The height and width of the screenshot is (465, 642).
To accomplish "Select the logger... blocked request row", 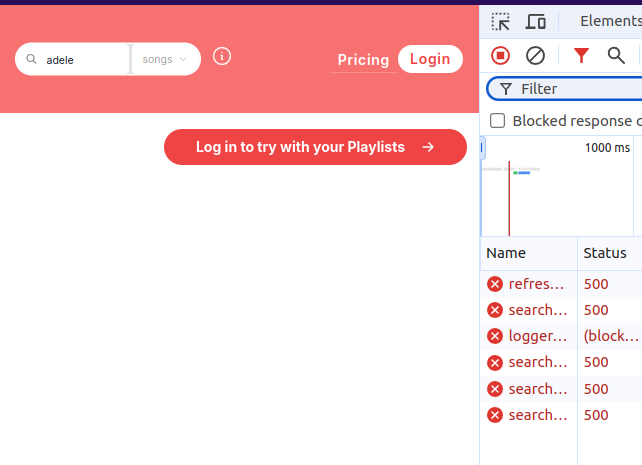I will pos(561,336).
